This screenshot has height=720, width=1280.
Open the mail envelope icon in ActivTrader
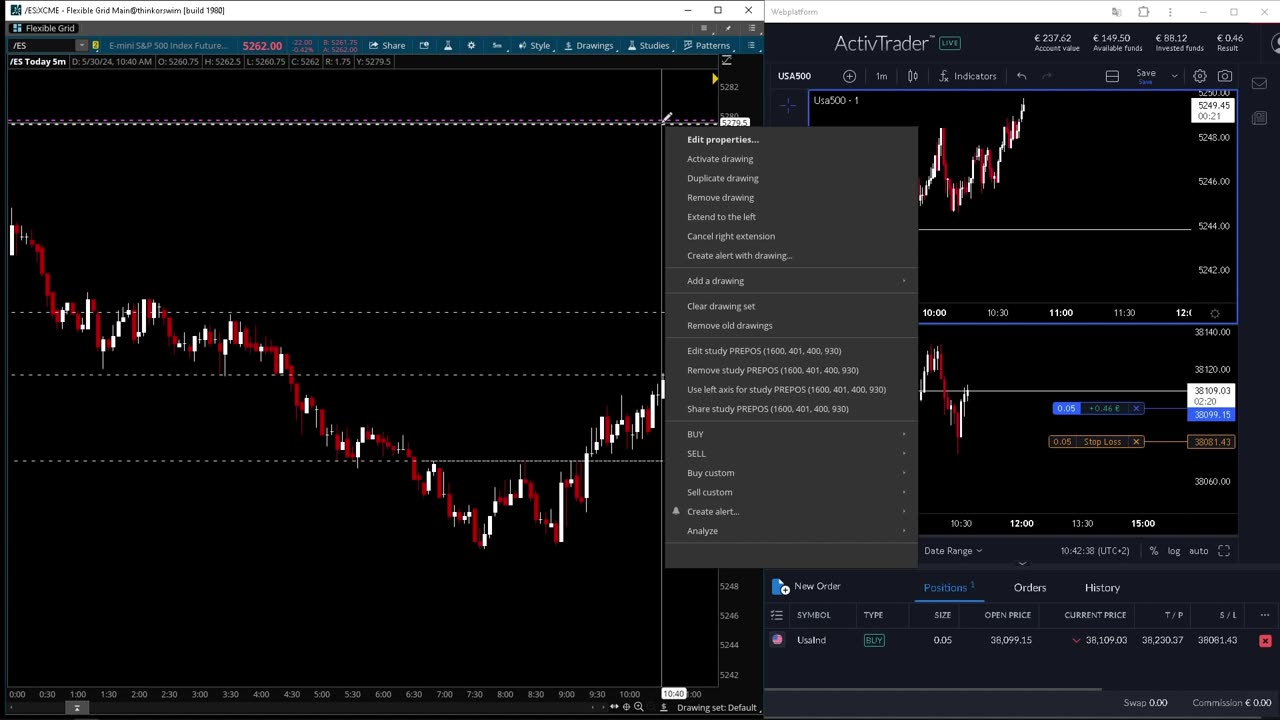tap(1259, 83)
